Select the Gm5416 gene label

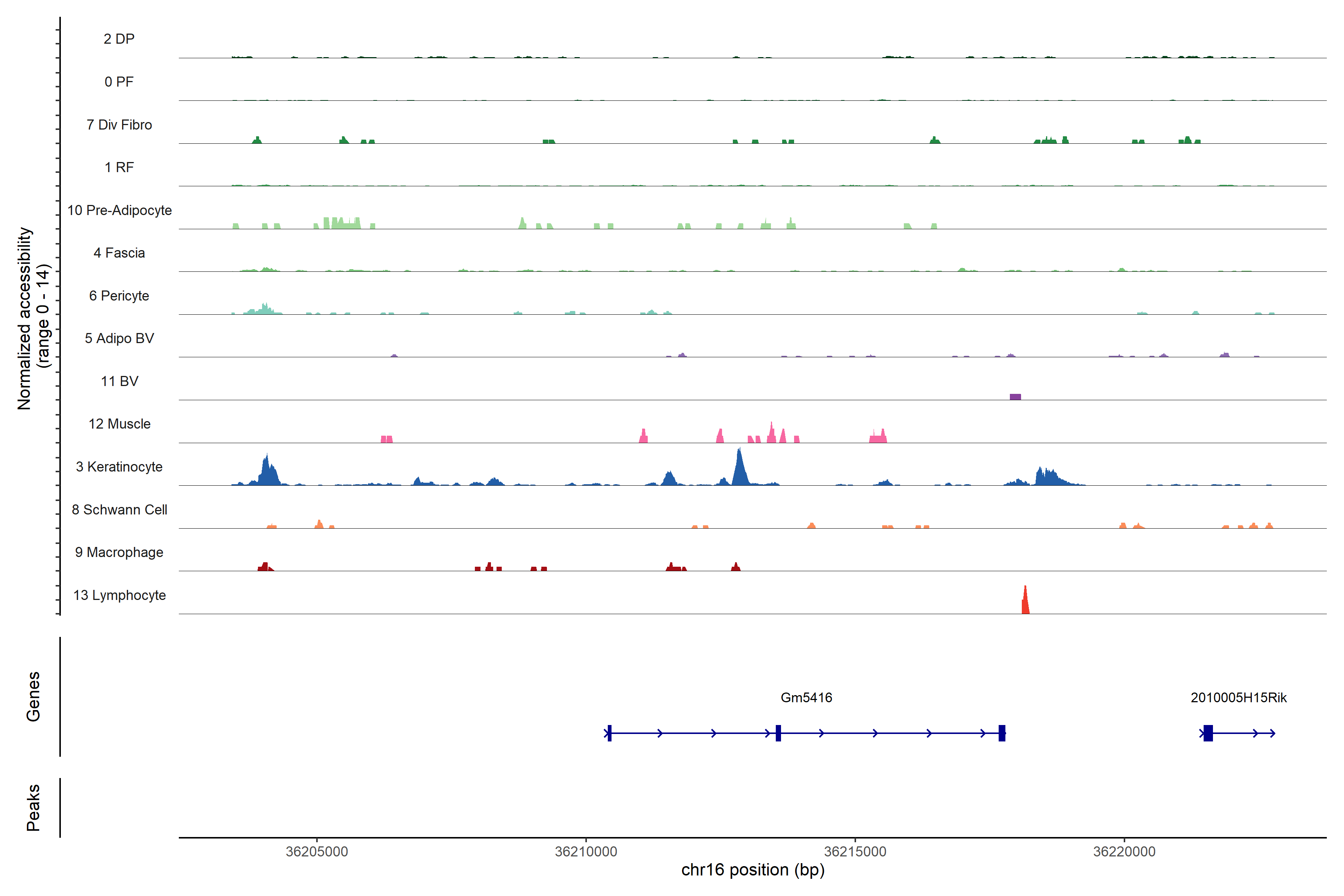806,698
